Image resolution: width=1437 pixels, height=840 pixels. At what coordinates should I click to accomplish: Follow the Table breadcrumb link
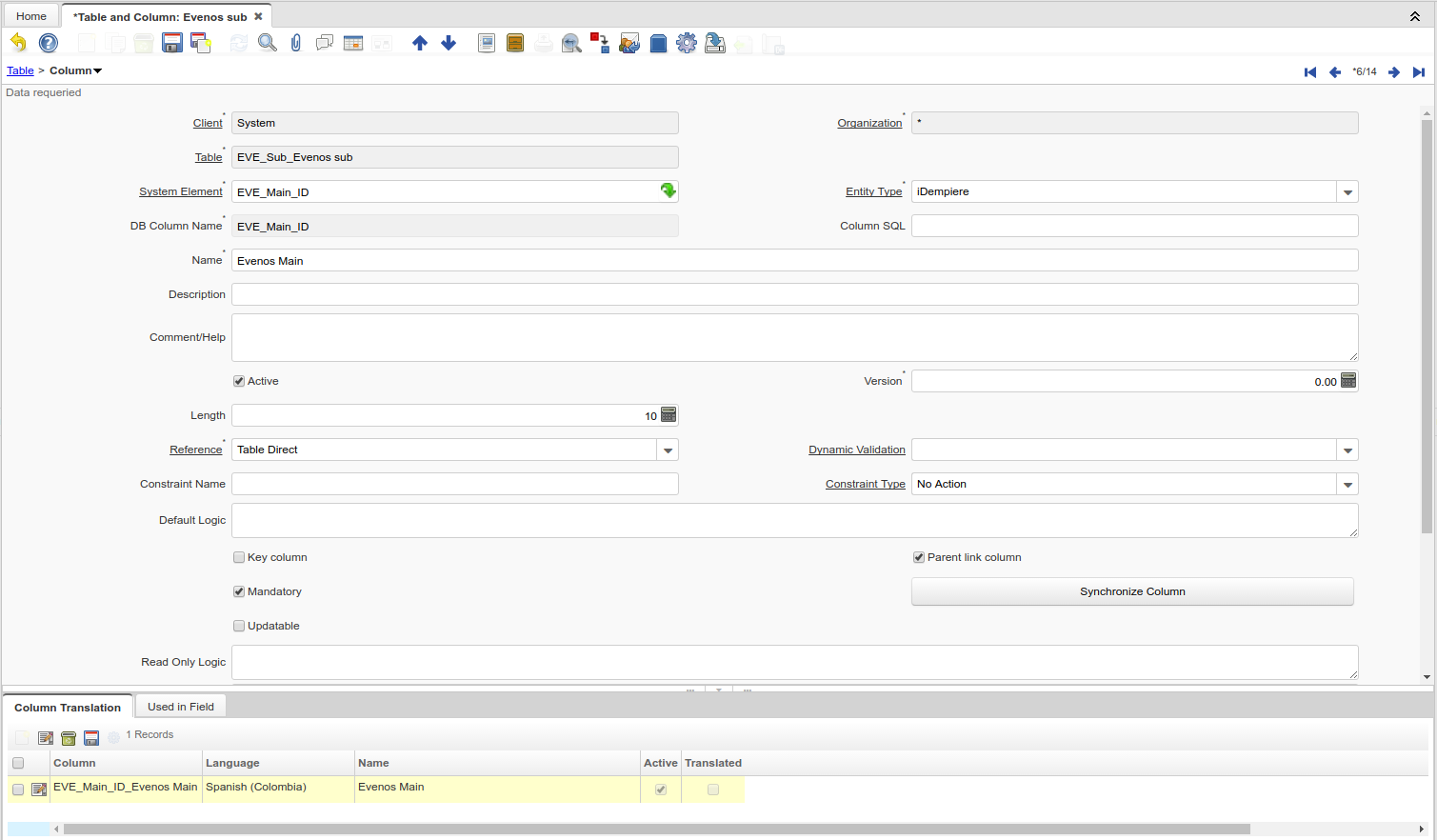pyautogui.click(x=20, y=70)
